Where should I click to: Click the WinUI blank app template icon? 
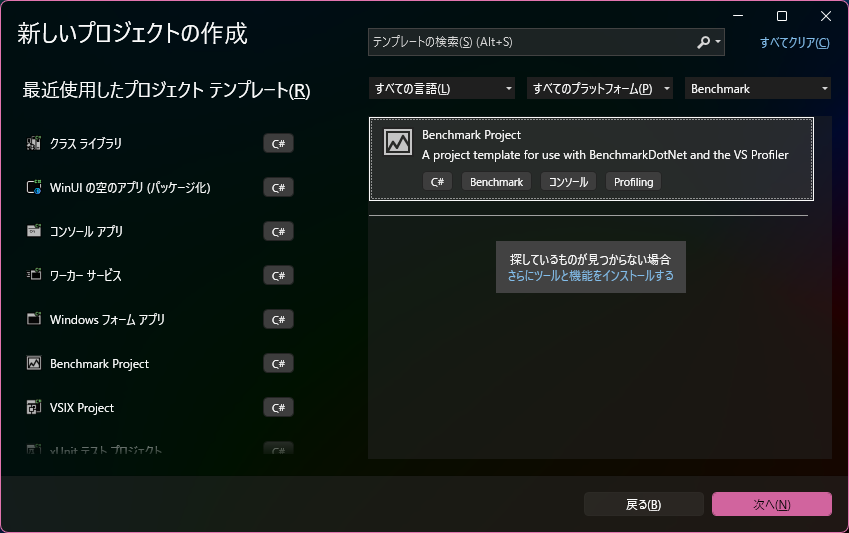pyautogui.click(x=34, y=187)
